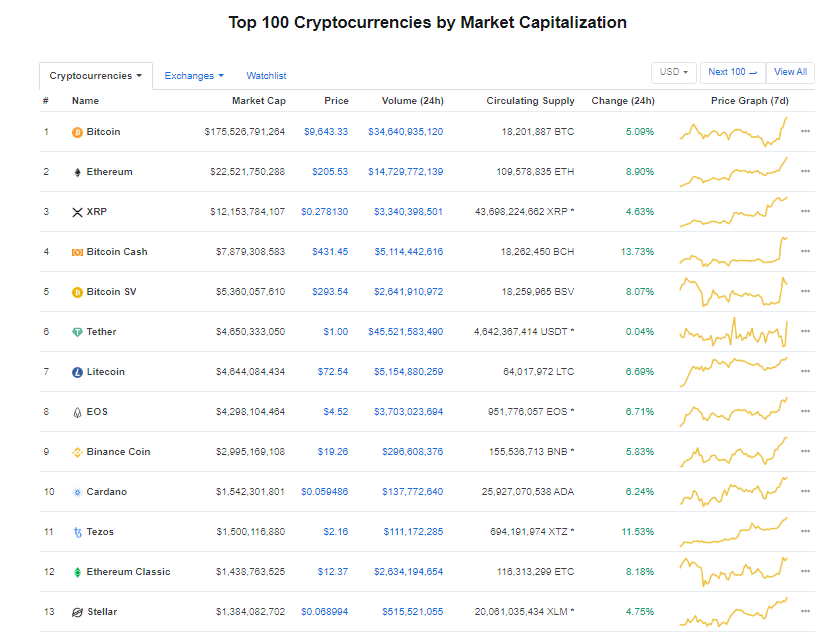Open the more-options ellipsis for Litecoin
The height and width of the screenshot is (633, 839).
(x=805, y=371)
